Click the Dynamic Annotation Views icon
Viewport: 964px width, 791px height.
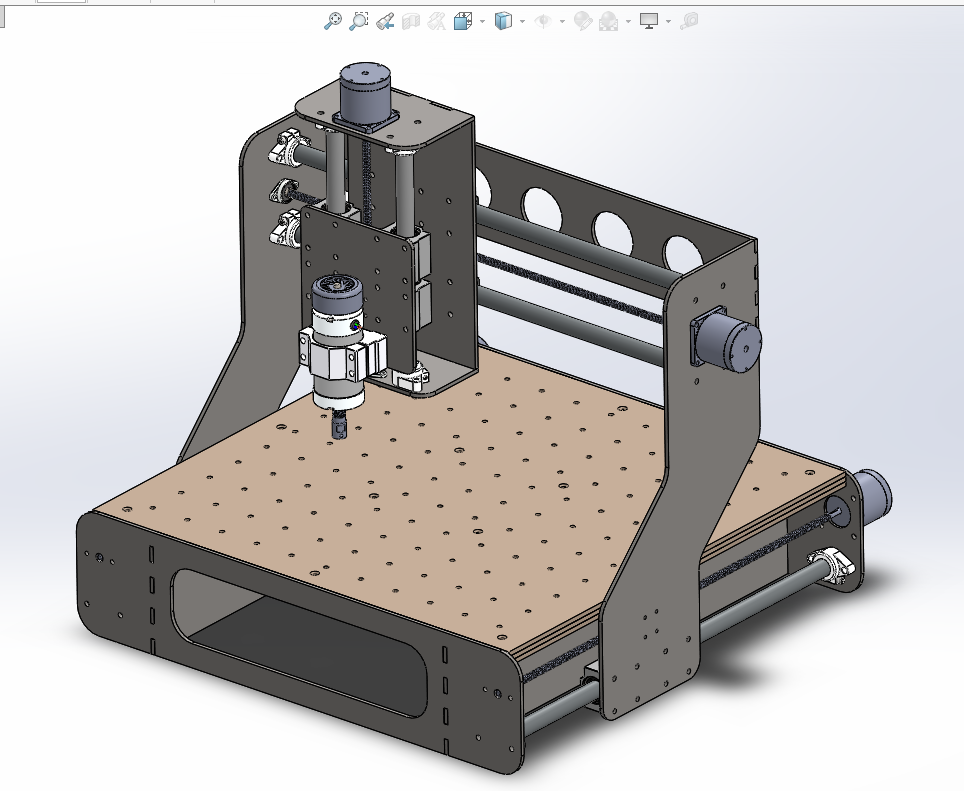(437, 22)
